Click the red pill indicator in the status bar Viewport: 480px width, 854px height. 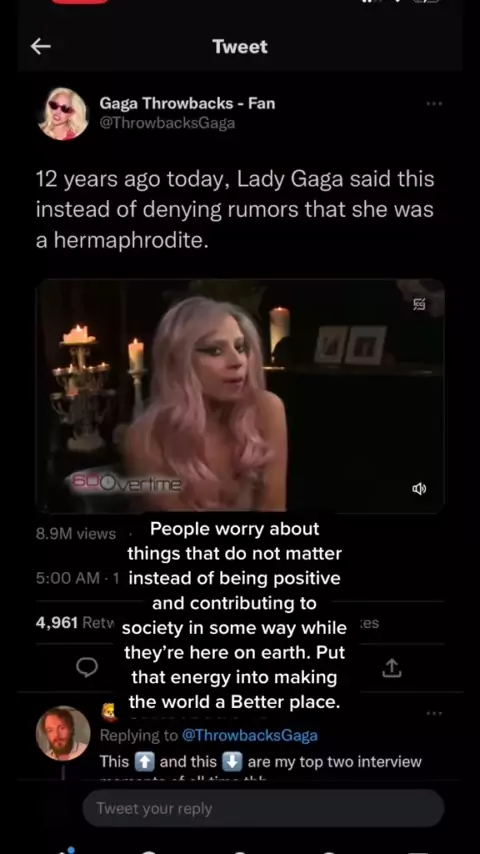click(80, 2)
